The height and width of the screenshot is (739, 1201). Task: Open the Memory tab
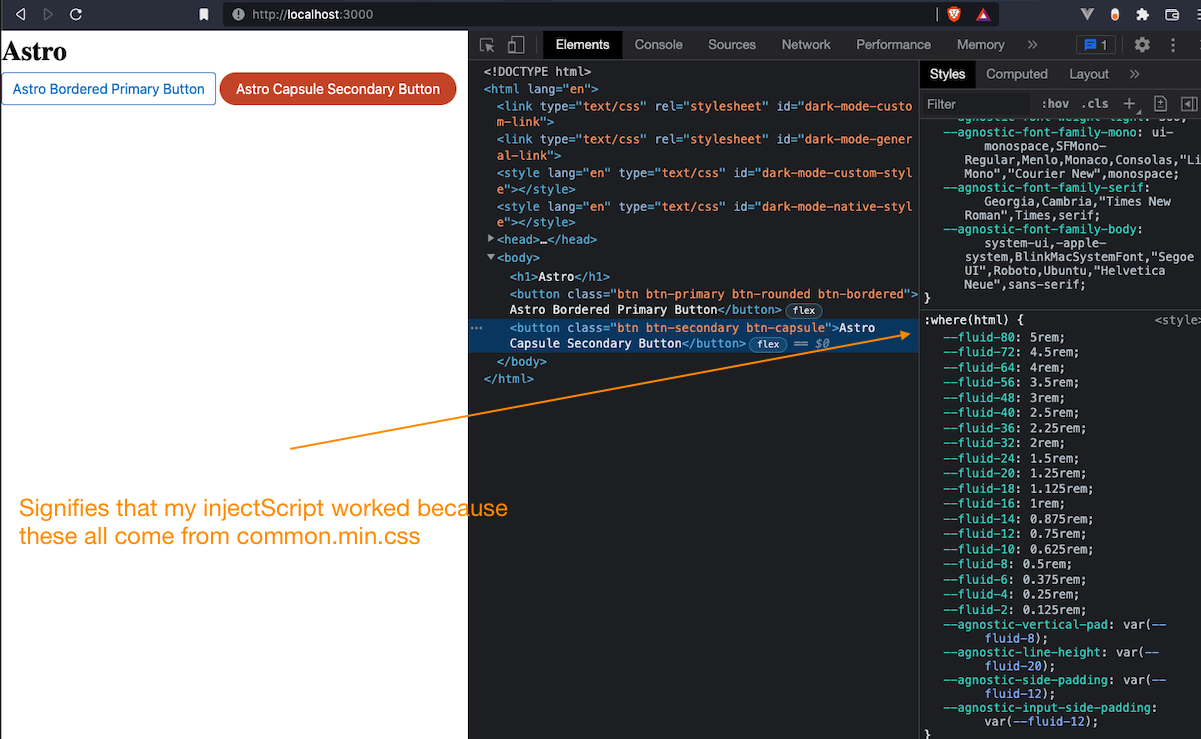click(x=980, y=44)
